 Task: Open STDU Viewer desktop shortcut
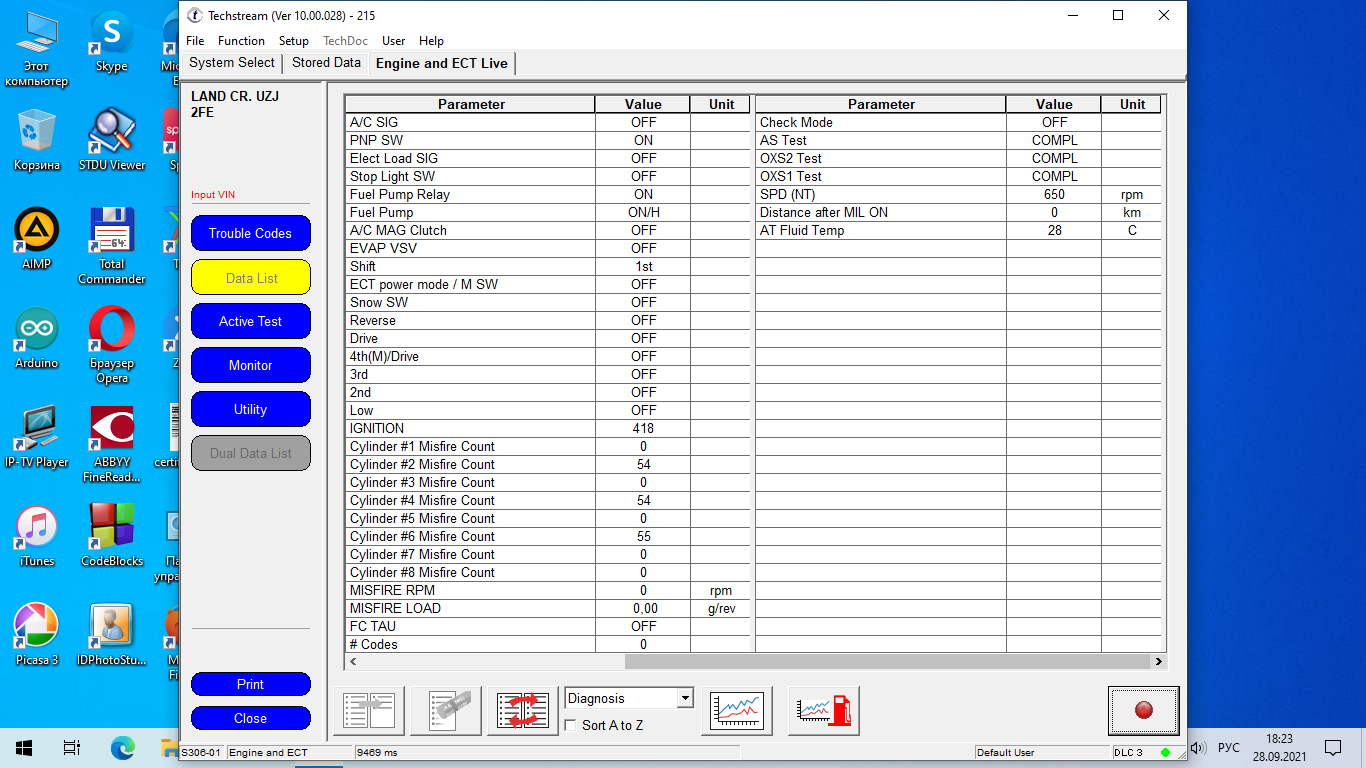(x=112, y=140)
